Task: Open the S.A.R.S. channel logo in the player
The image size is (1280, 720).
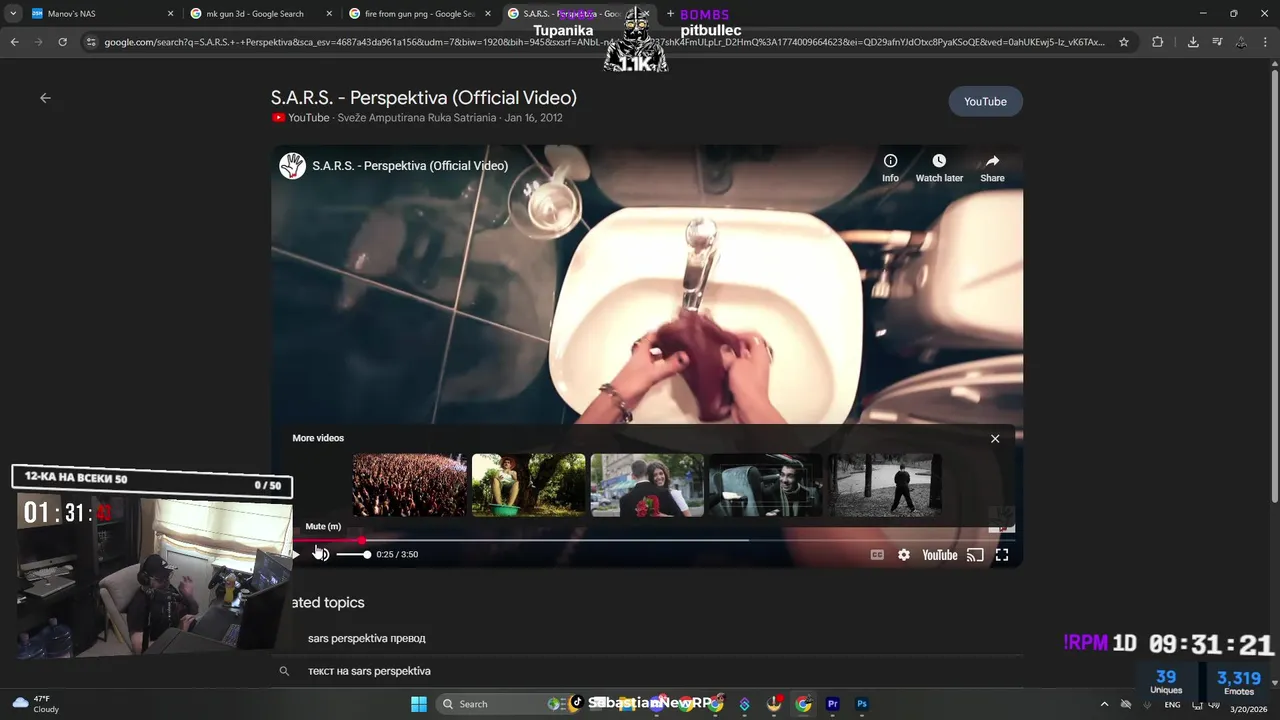Action: pos(292,166)
